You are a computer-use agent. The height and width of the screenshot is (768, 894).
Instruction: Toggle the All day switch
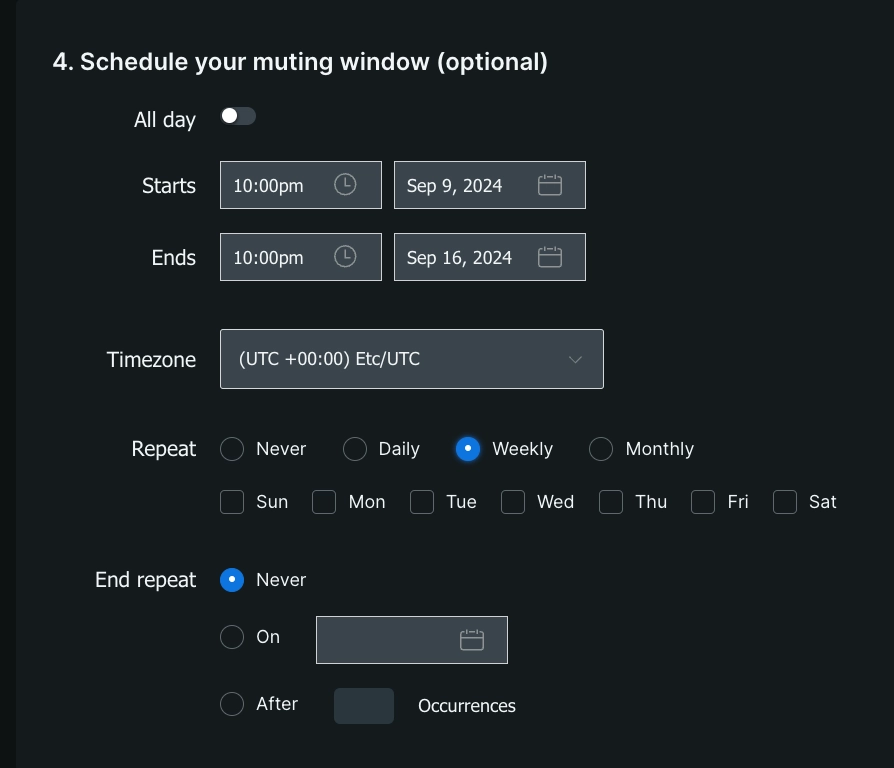click(238, 116)
